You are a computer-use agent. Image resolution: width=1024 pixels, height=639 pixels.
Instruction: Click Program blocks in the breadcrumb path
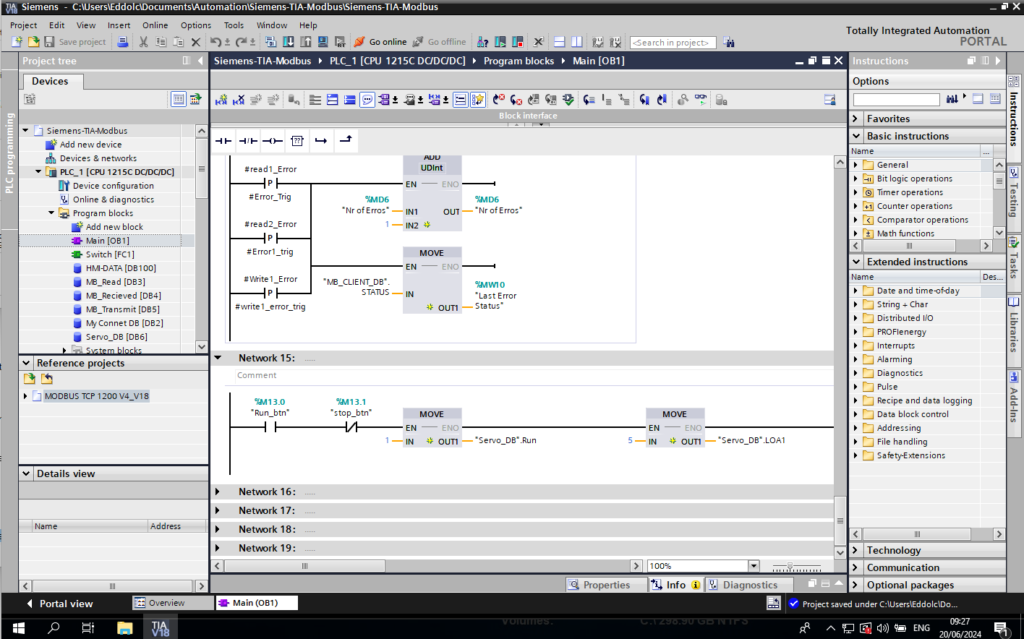519,61
